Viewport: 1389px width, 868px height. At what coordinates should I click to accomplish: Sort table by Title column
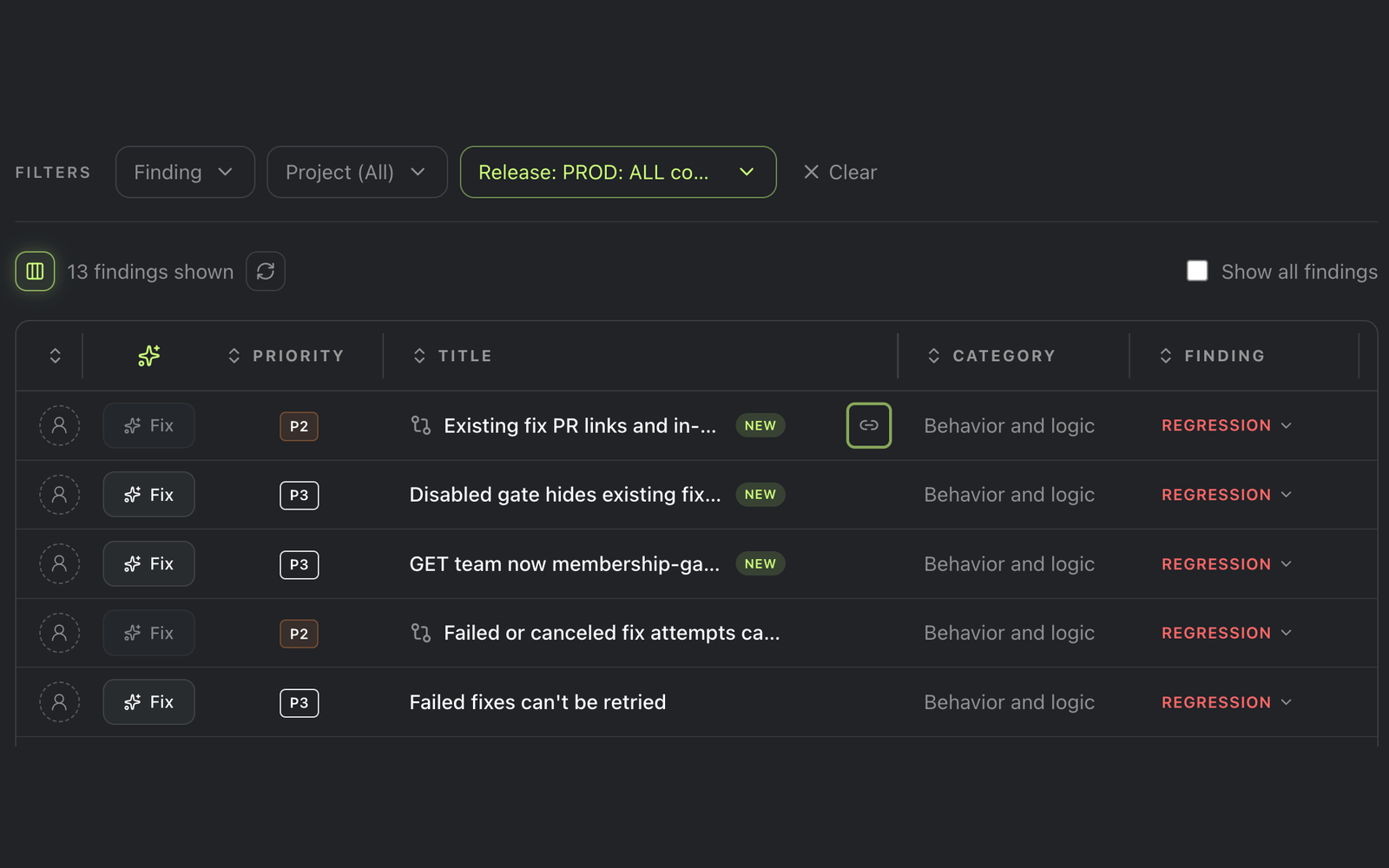(x=452, y=356)
